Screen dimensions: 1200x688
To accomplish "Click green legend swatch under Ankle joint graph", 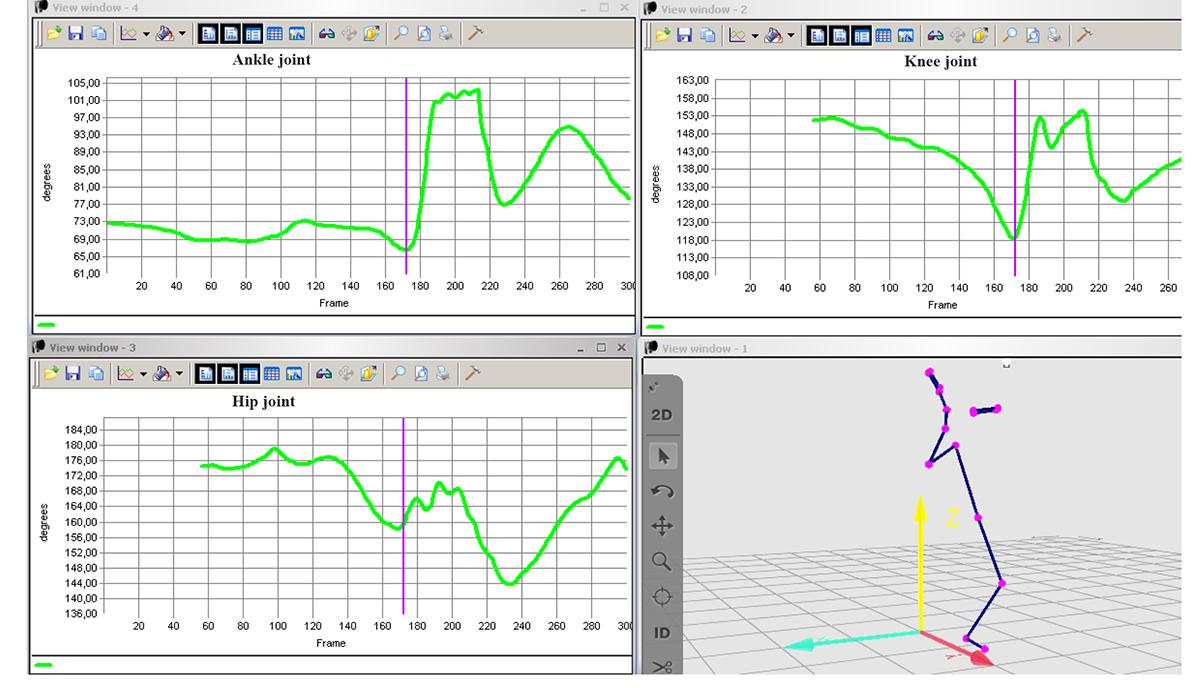I will coord(46,324).
